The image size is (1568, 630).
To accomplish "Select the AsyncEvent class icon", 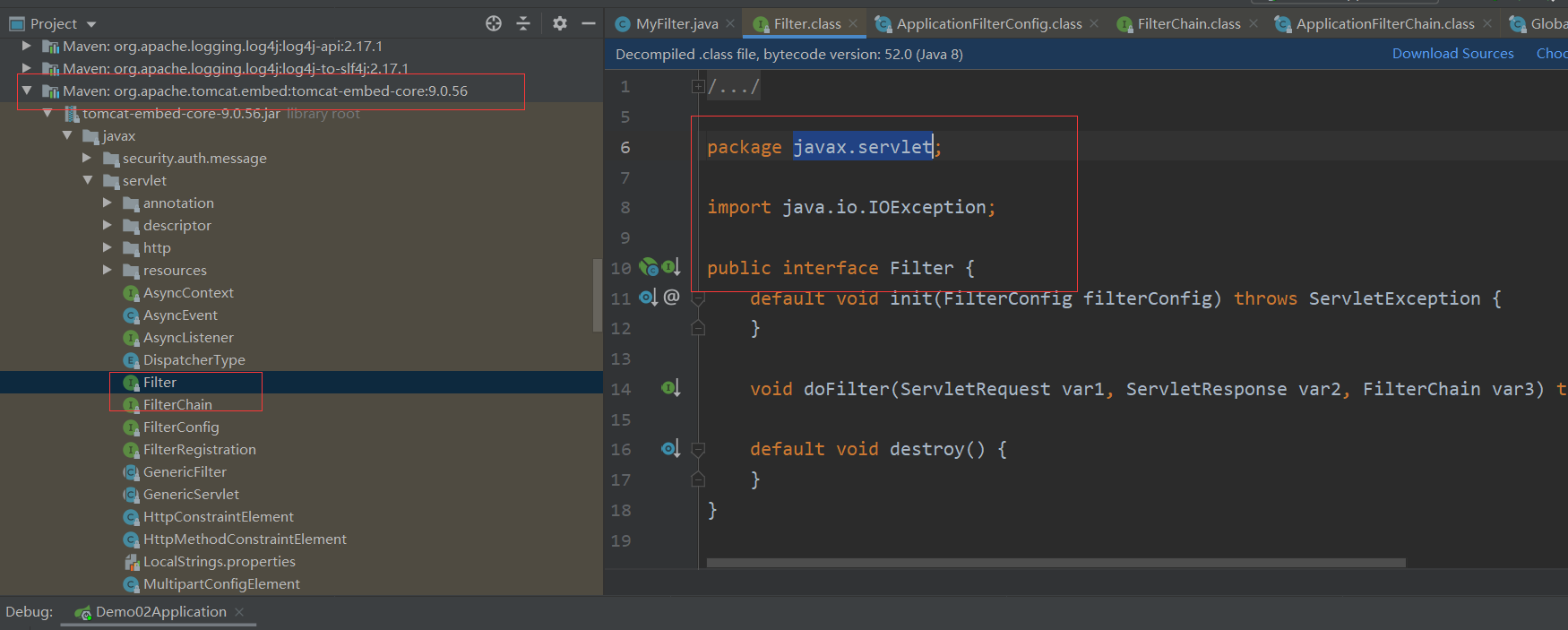I will [x=131, y=315].
